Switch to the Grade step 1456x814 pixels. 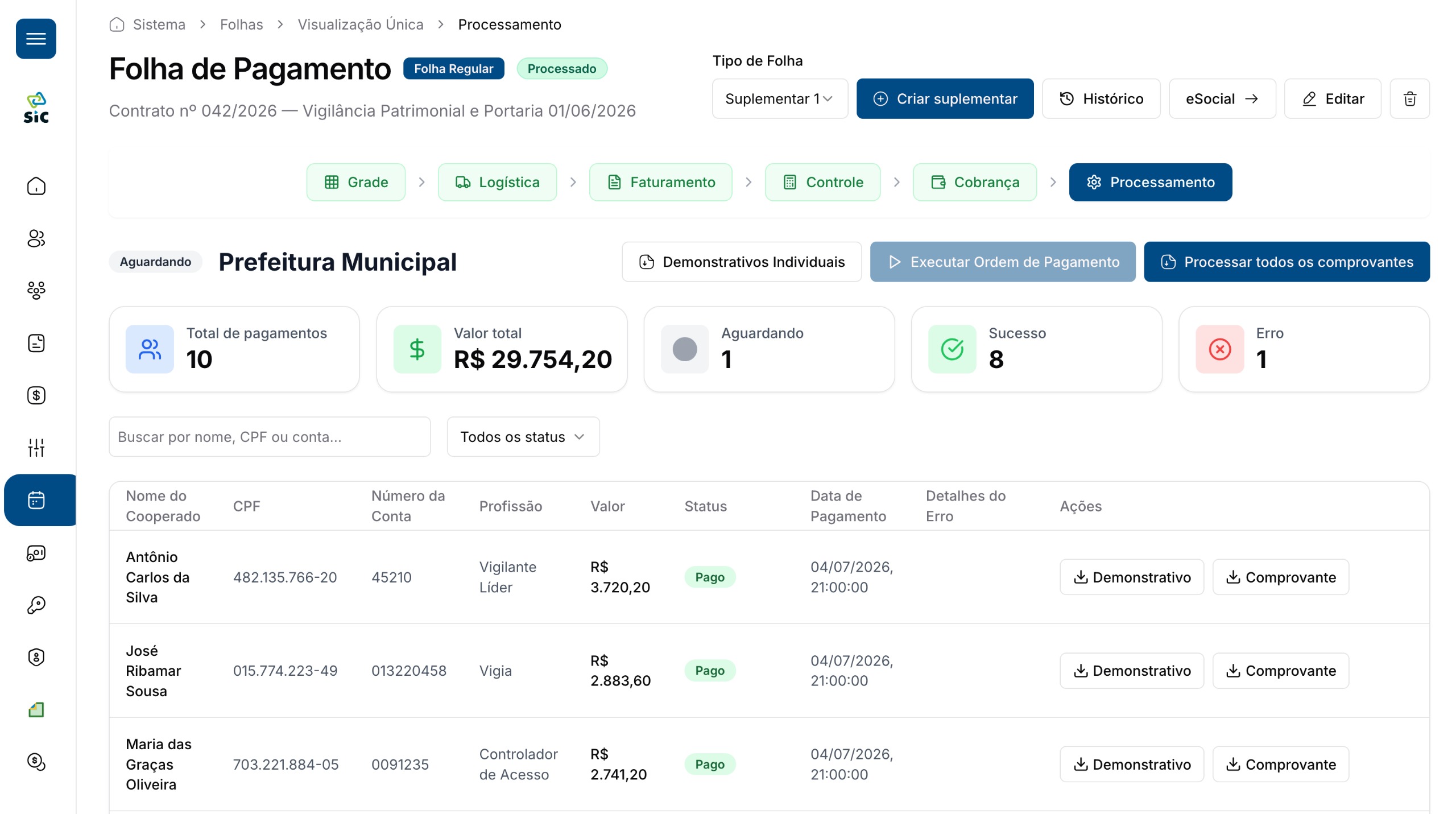(x=356, y=182)
